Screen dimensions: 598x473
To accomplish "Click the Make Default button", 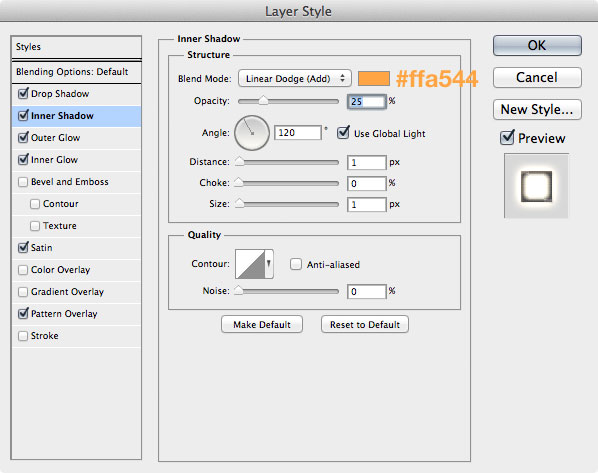I will [262, 324].
